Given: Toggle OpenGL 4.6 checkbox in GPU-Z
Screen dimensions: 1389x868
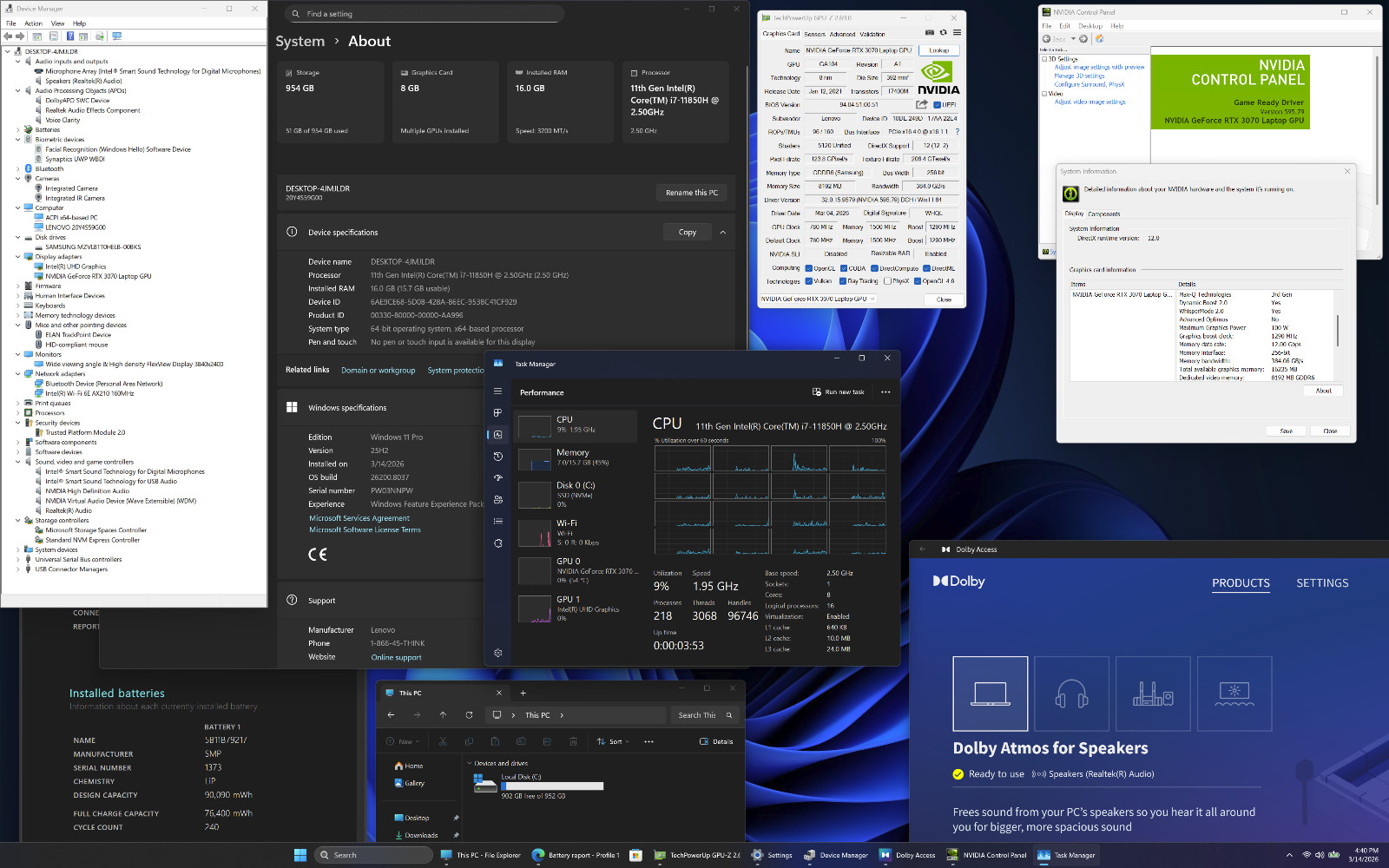Looking at the screenshot, I should click(917, 281).
